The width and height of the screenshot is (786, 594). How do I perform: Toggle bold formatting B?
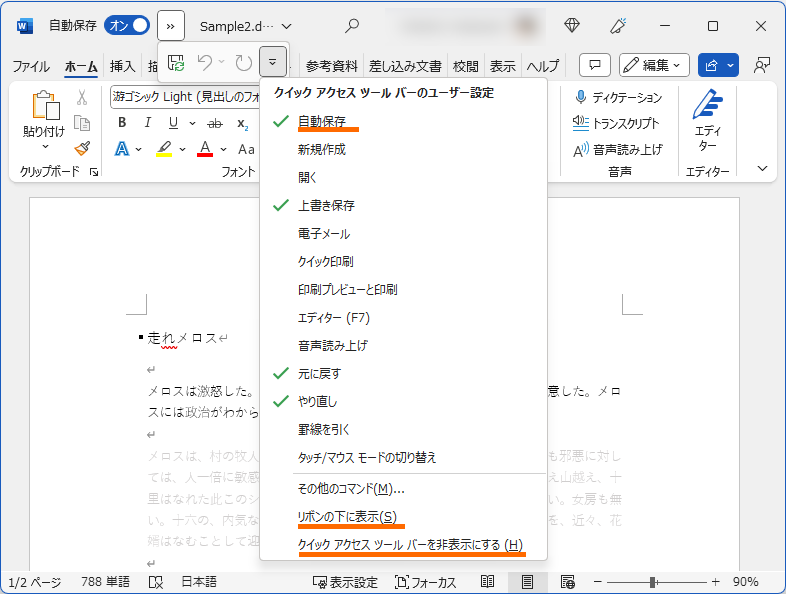122,123
